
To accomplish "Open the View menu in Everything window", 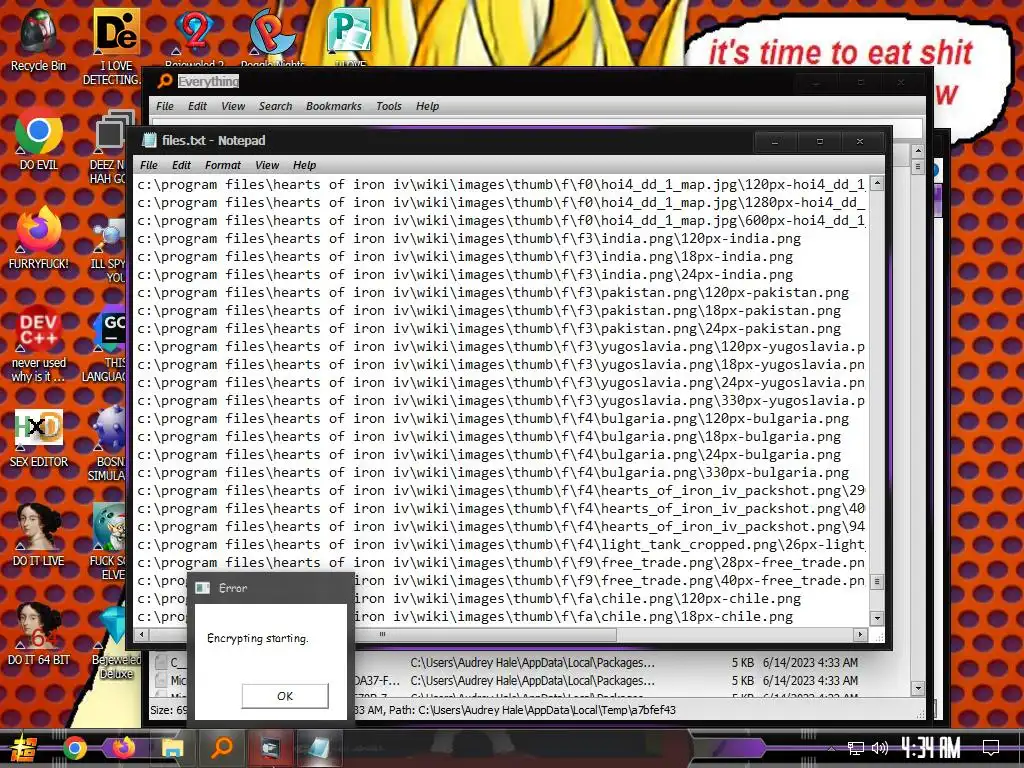I will click(x=232, y=106).
